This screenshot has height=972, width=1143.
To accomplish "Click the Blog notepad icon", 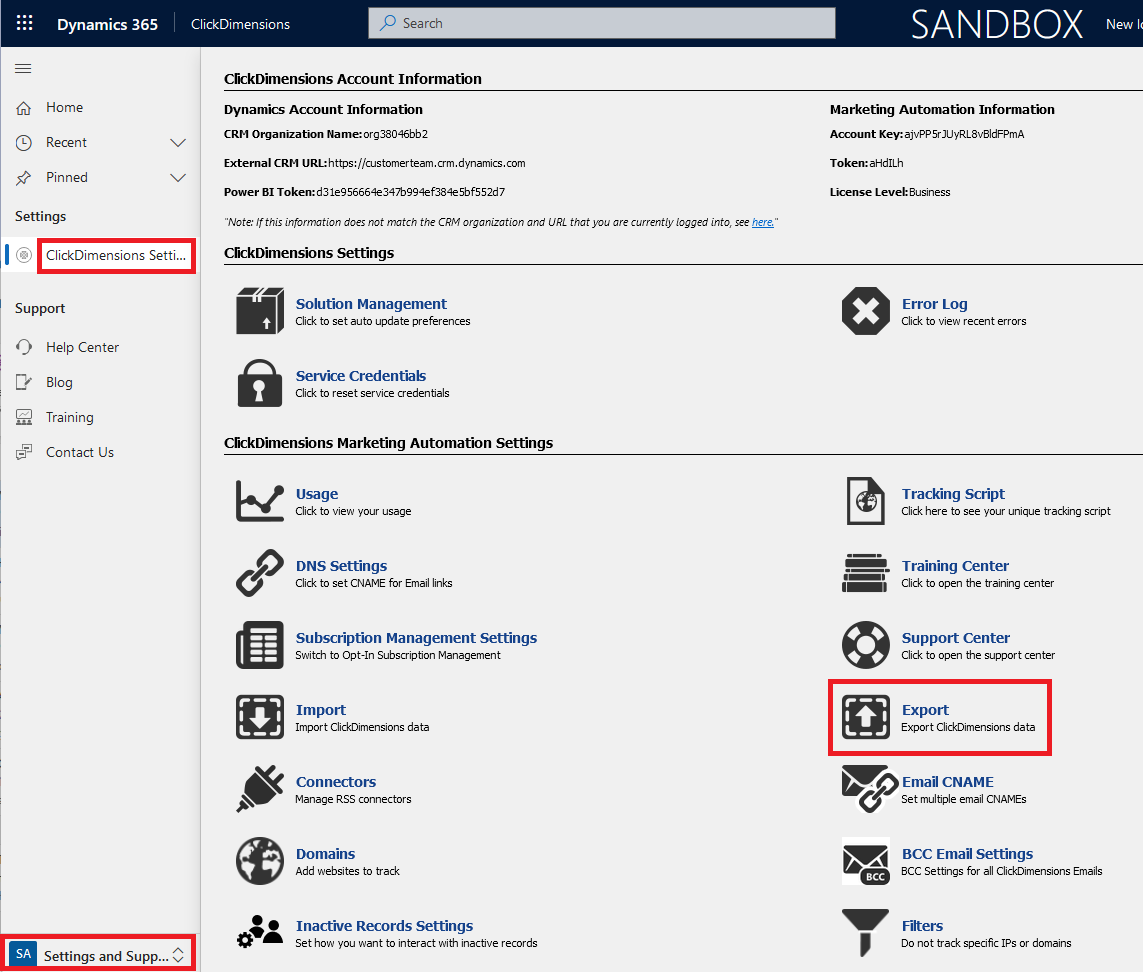I will click(x=24, y=382).
